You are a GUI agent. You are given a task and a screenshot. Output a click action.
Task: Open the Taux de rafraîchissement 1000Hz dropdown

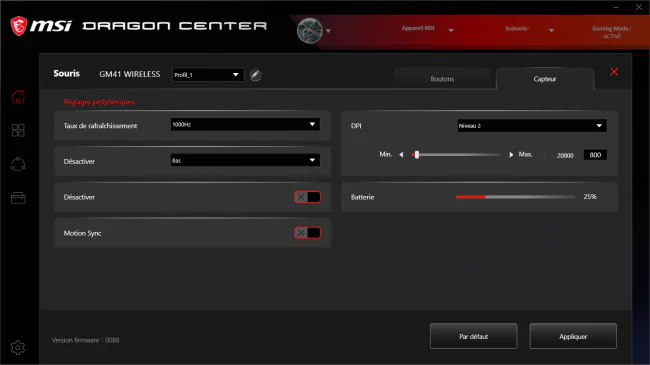tap(245, 124)
